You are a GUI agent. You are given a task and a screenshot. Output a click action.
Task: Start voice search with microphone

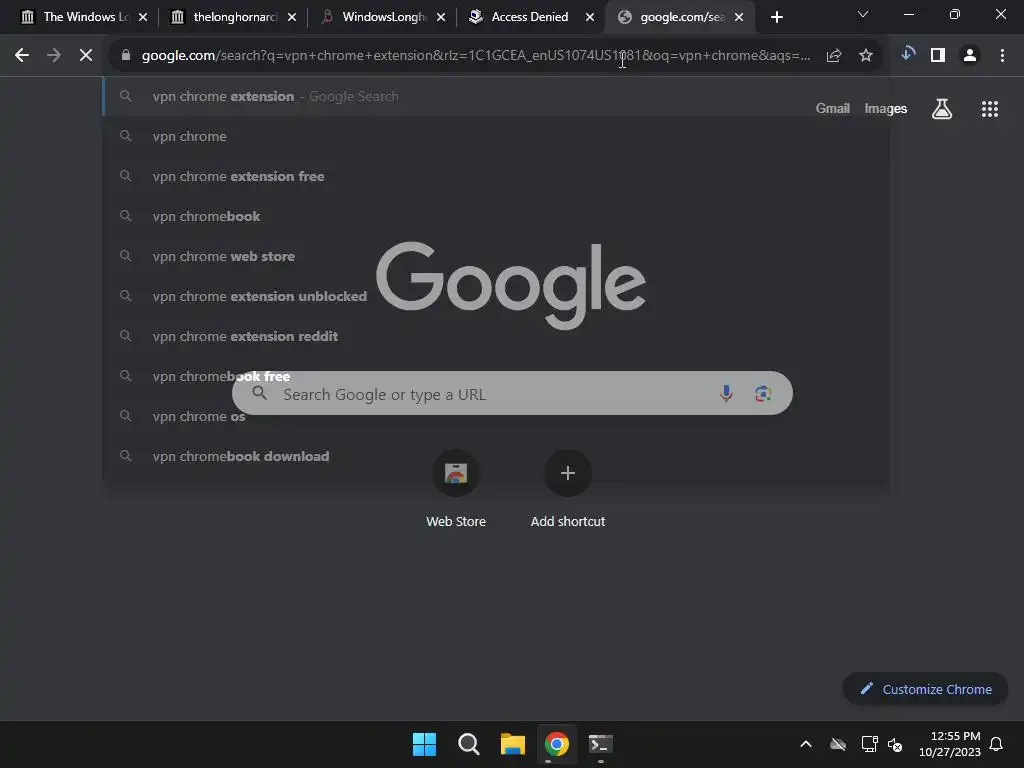tap(726, 393)
